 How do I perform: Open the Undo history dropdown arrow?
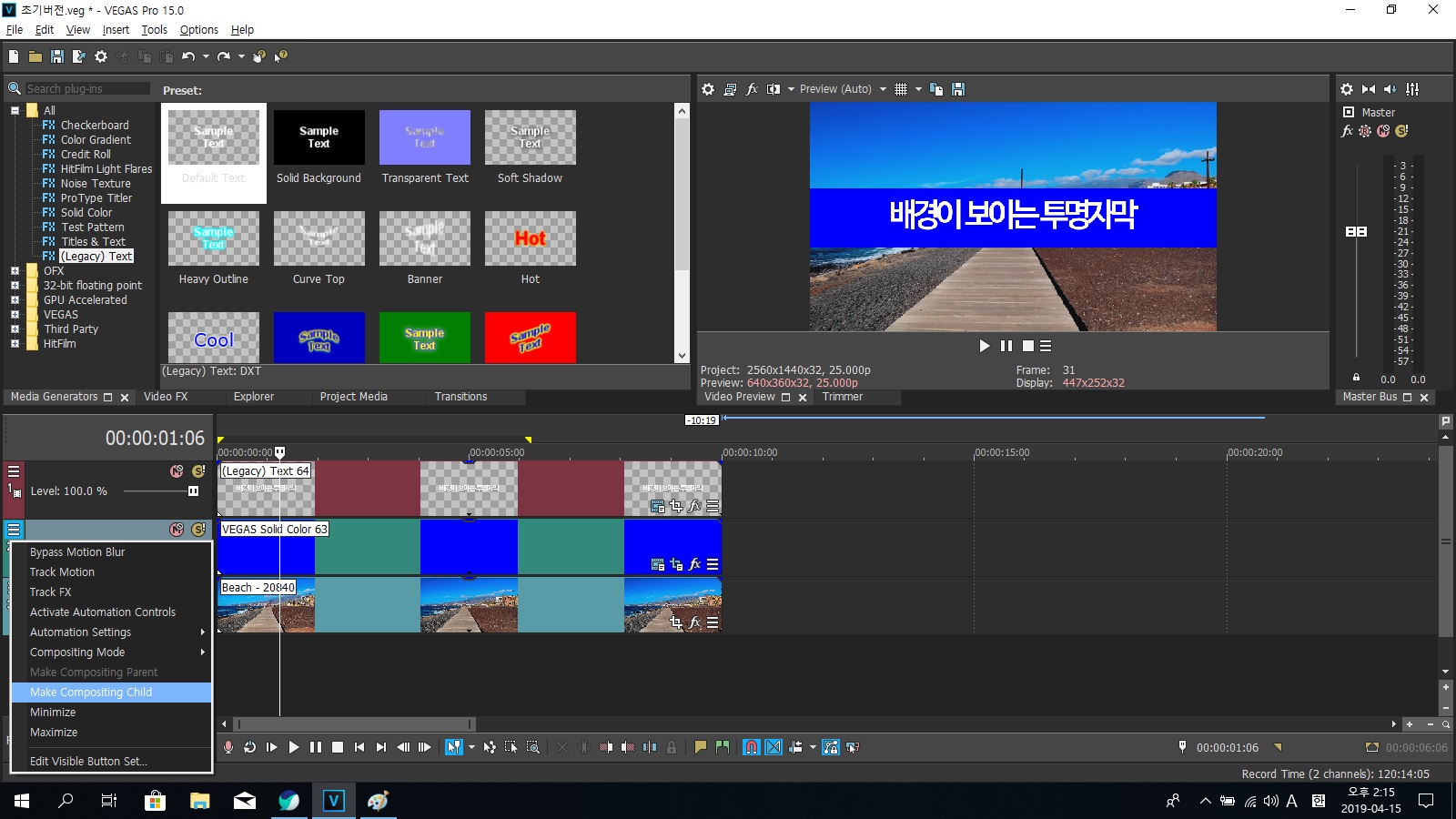click(x=206, y=56)
